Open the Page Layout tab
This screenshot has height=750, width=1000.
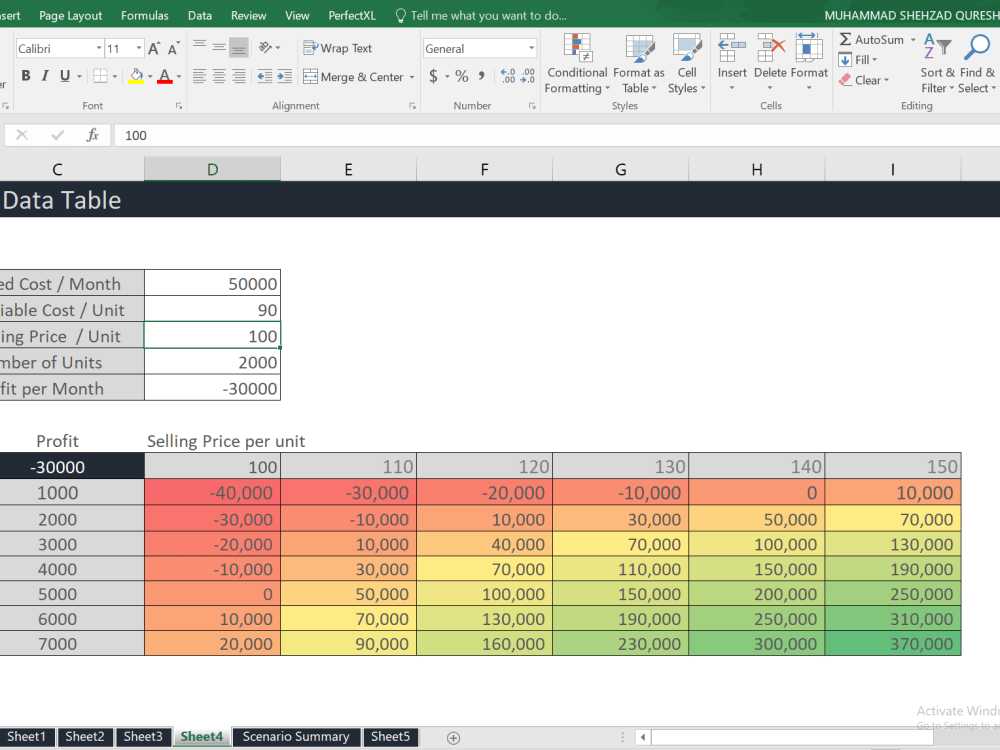pyautogui.click(x=70, y=15)
